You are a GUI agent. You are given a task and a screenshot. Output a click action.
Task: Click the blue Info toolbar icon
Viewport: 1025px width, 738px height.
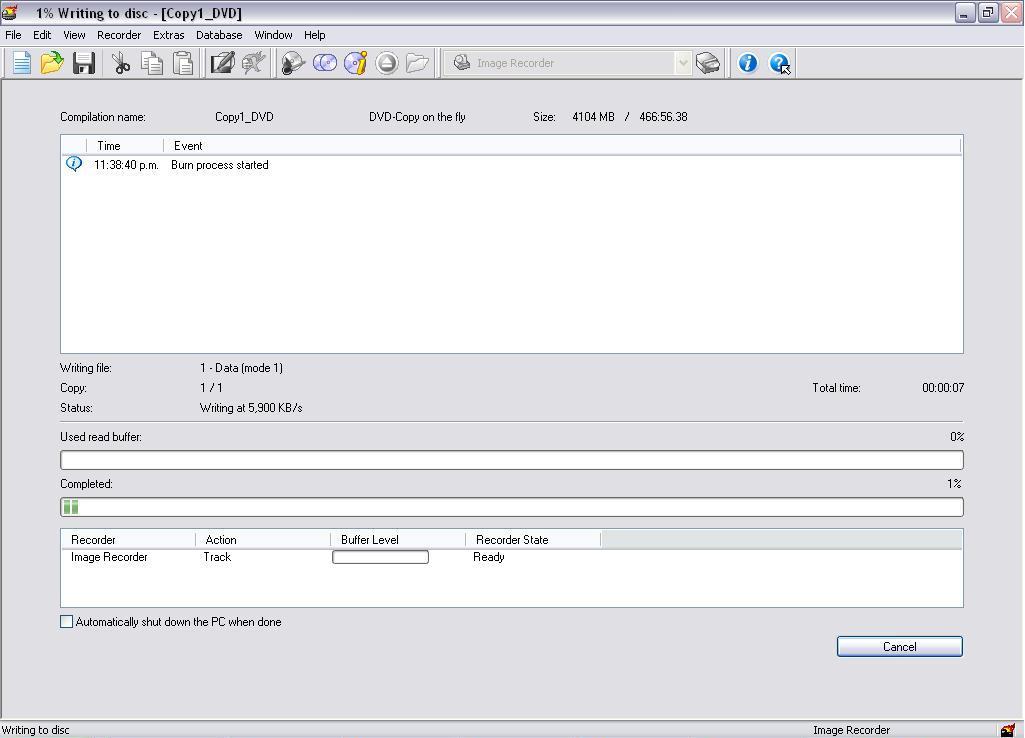coord(747,63)
